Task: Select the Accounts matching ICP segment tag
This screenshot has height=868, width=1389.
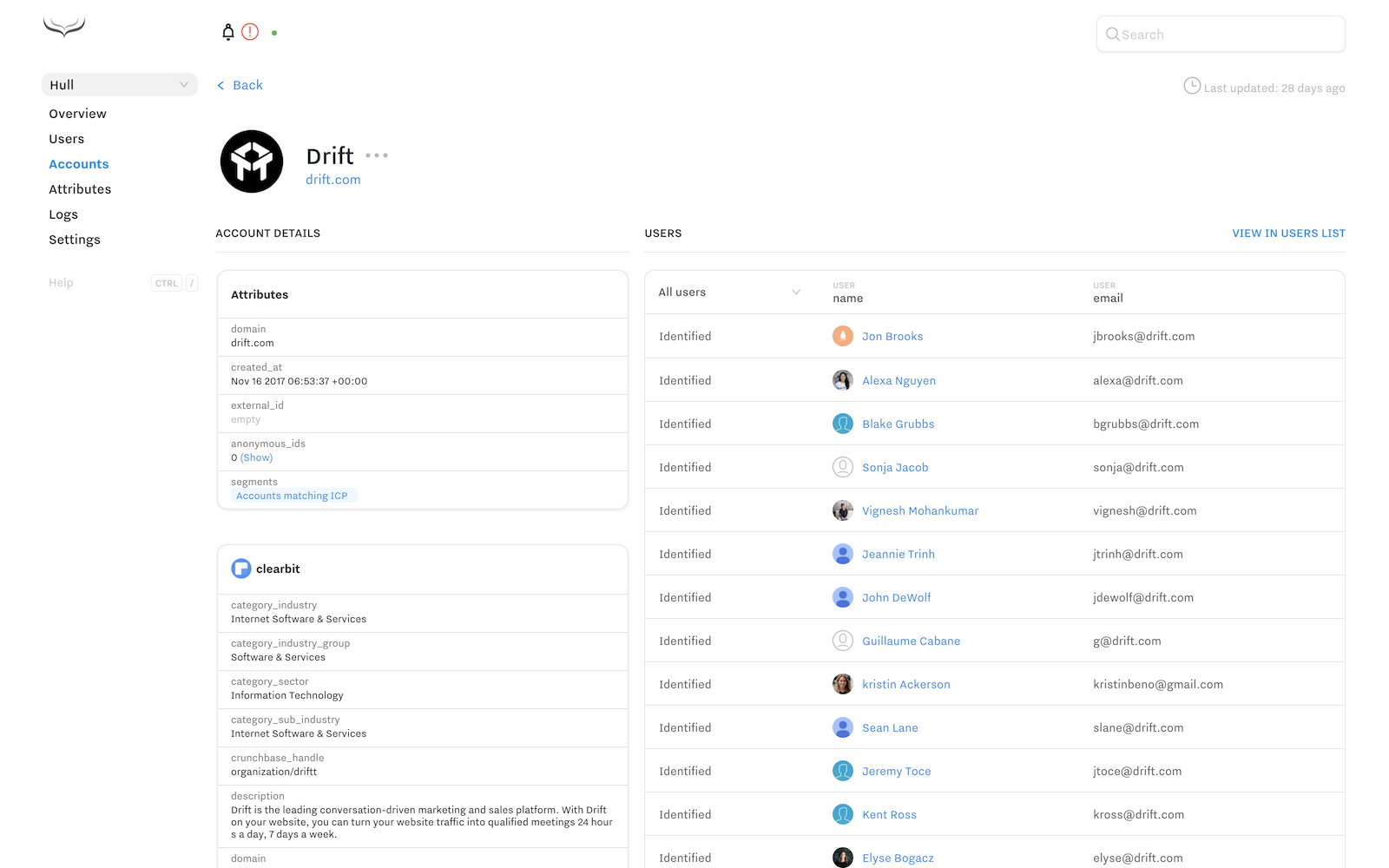Action: tap(293, 495)
